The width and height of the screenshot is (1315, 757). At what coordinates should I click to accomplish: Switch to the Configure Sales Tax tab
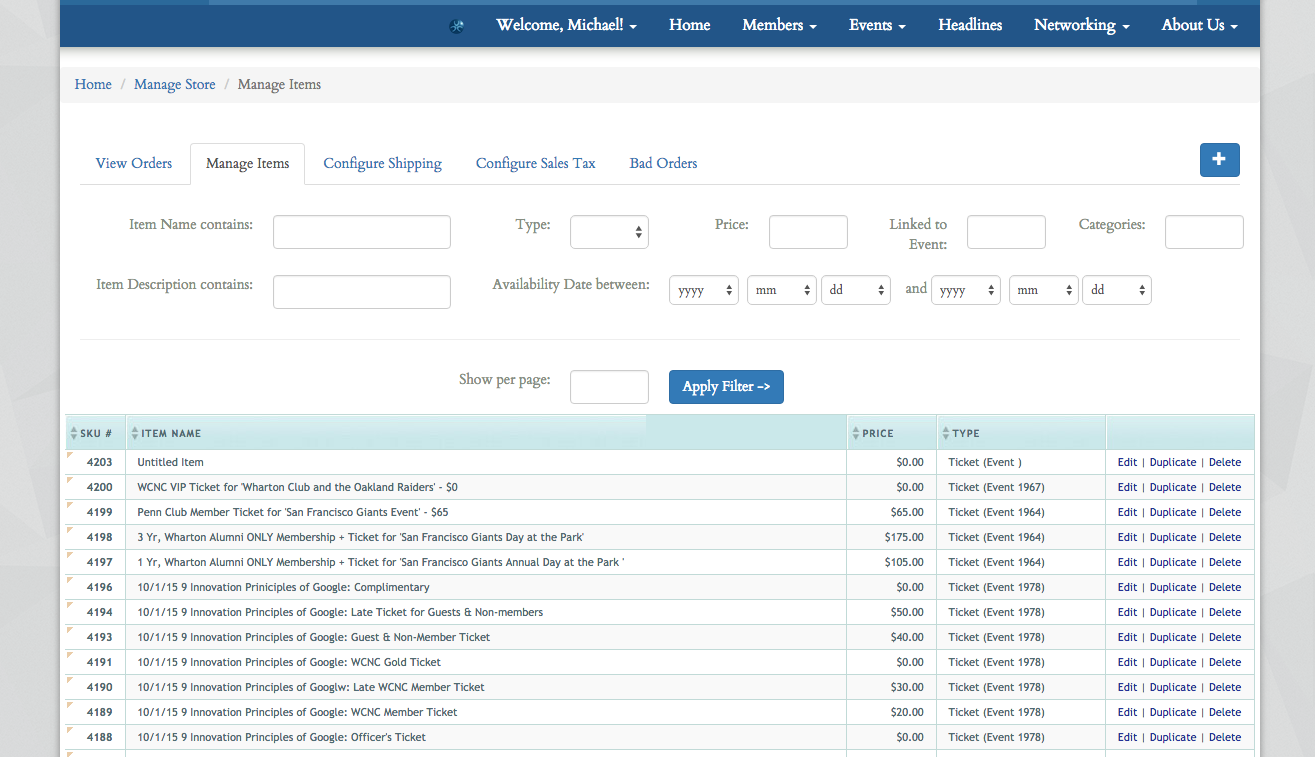(535, 163)
